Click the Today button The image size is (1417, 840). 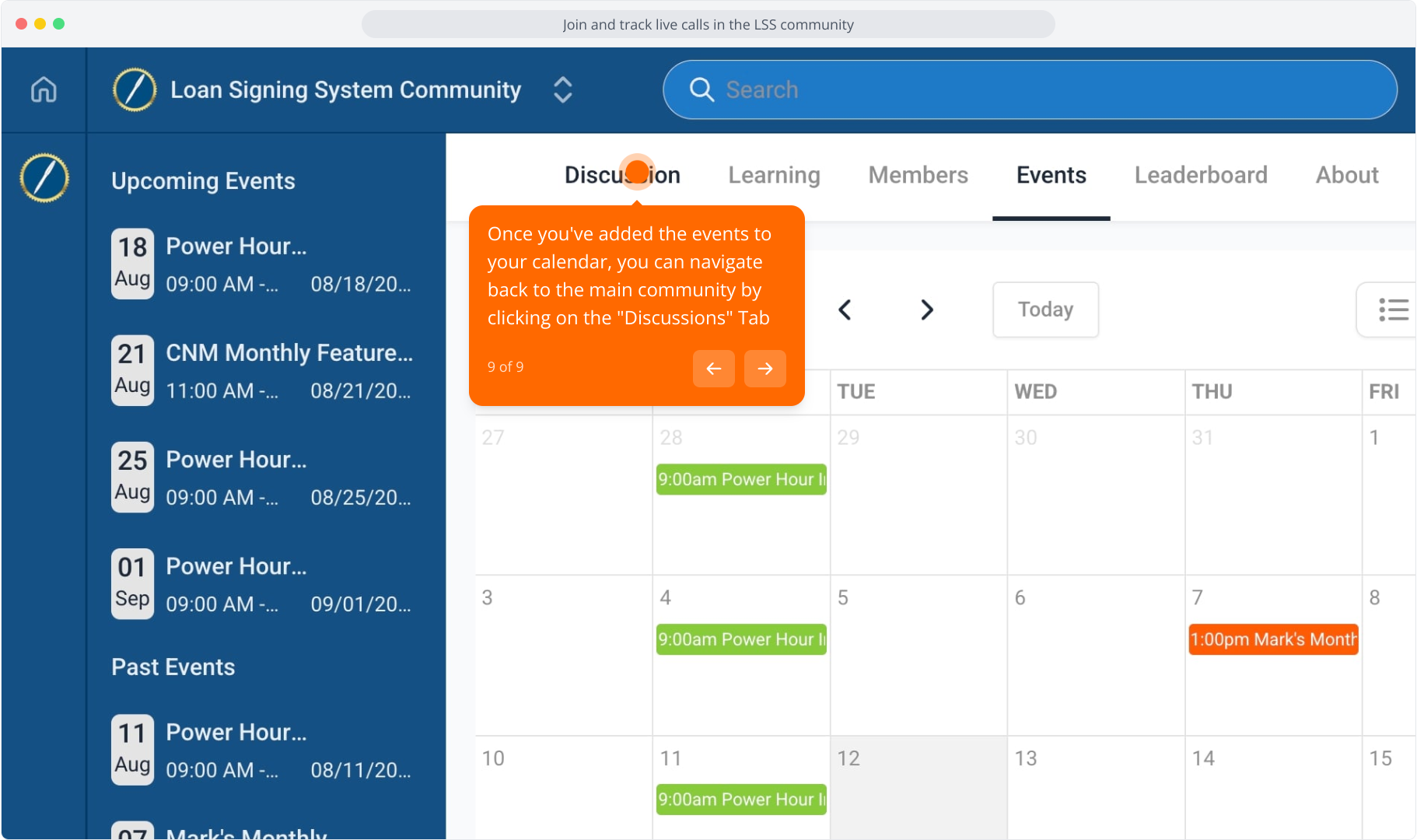click(1045, 310)
